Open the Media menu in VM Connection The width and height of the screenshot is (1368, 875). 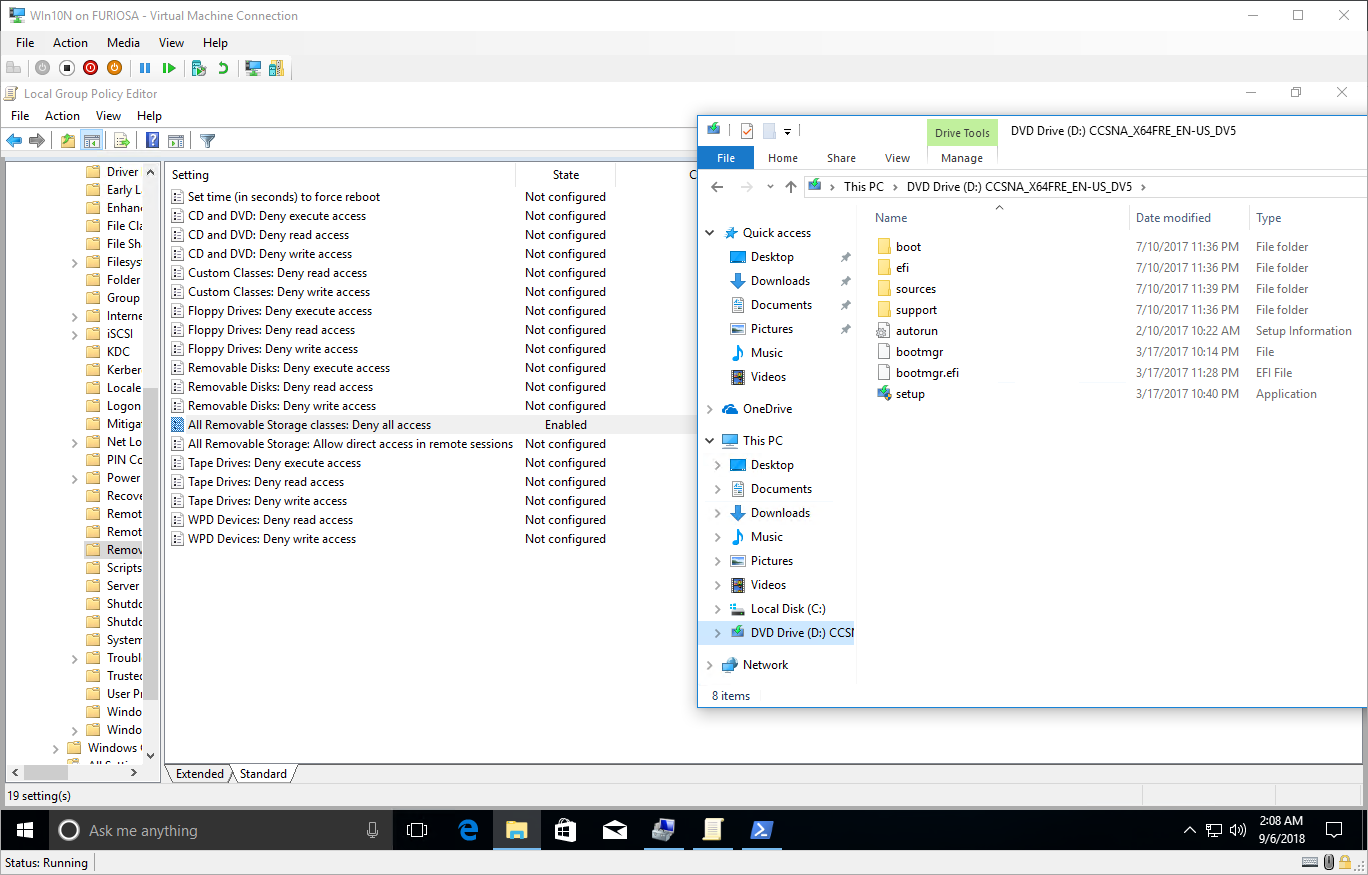(124, 43)
